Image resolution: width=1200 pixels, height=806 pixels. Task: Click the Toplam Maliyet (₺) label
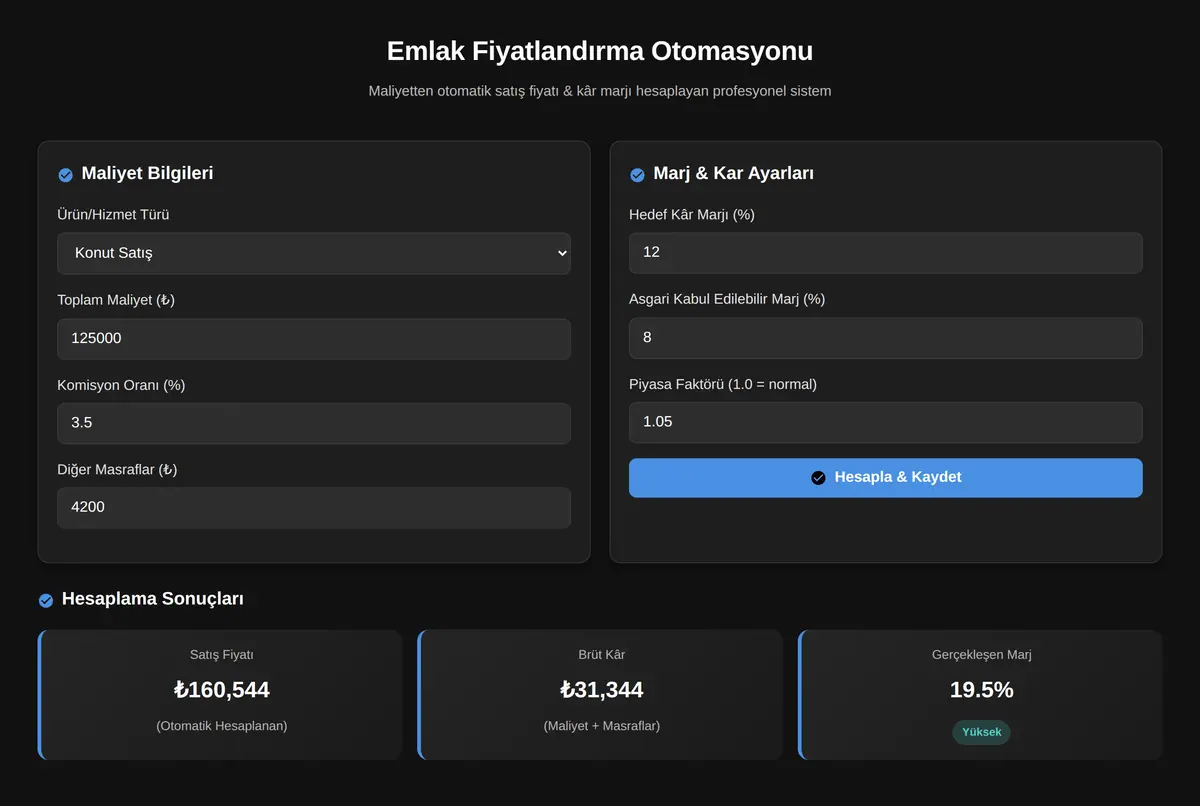click(x=116, y=300)
